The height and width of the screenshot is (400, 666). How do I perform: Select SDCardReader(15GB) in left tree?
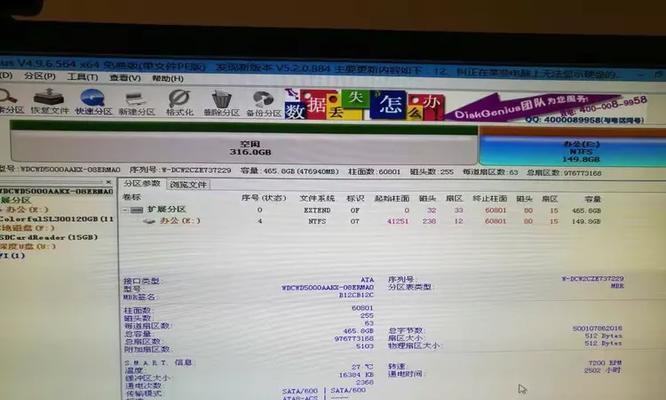tap(48, 237)
